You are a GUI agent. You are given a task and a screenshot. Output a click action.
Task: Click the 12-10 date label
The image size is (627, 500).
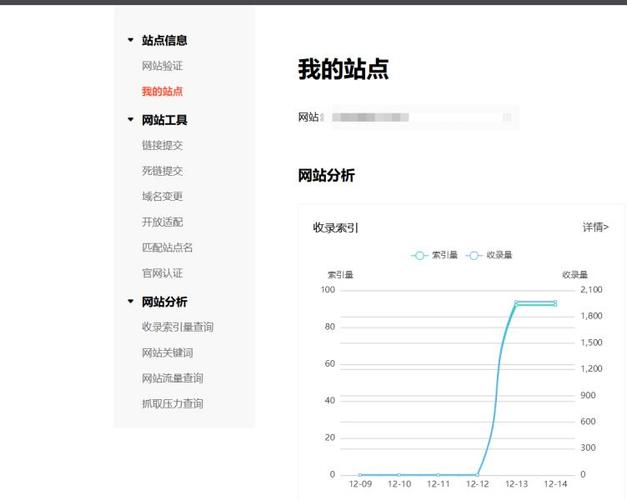point(399,484)
